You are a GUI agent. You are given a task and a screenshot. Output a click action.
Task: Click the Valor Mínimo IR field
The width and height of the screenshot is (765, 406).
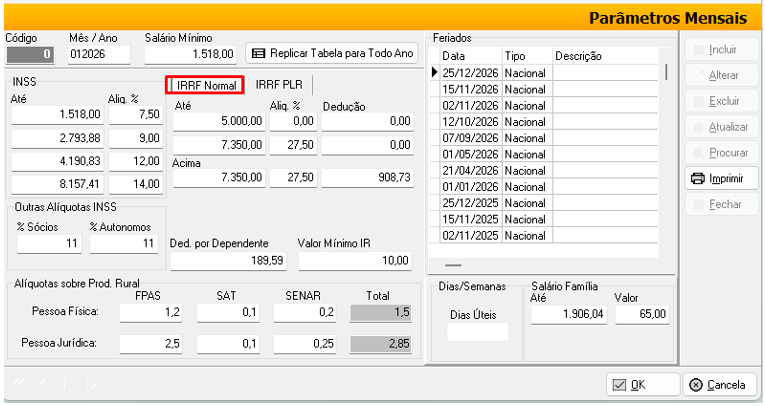pyautogui.click(x=354, y=260)
